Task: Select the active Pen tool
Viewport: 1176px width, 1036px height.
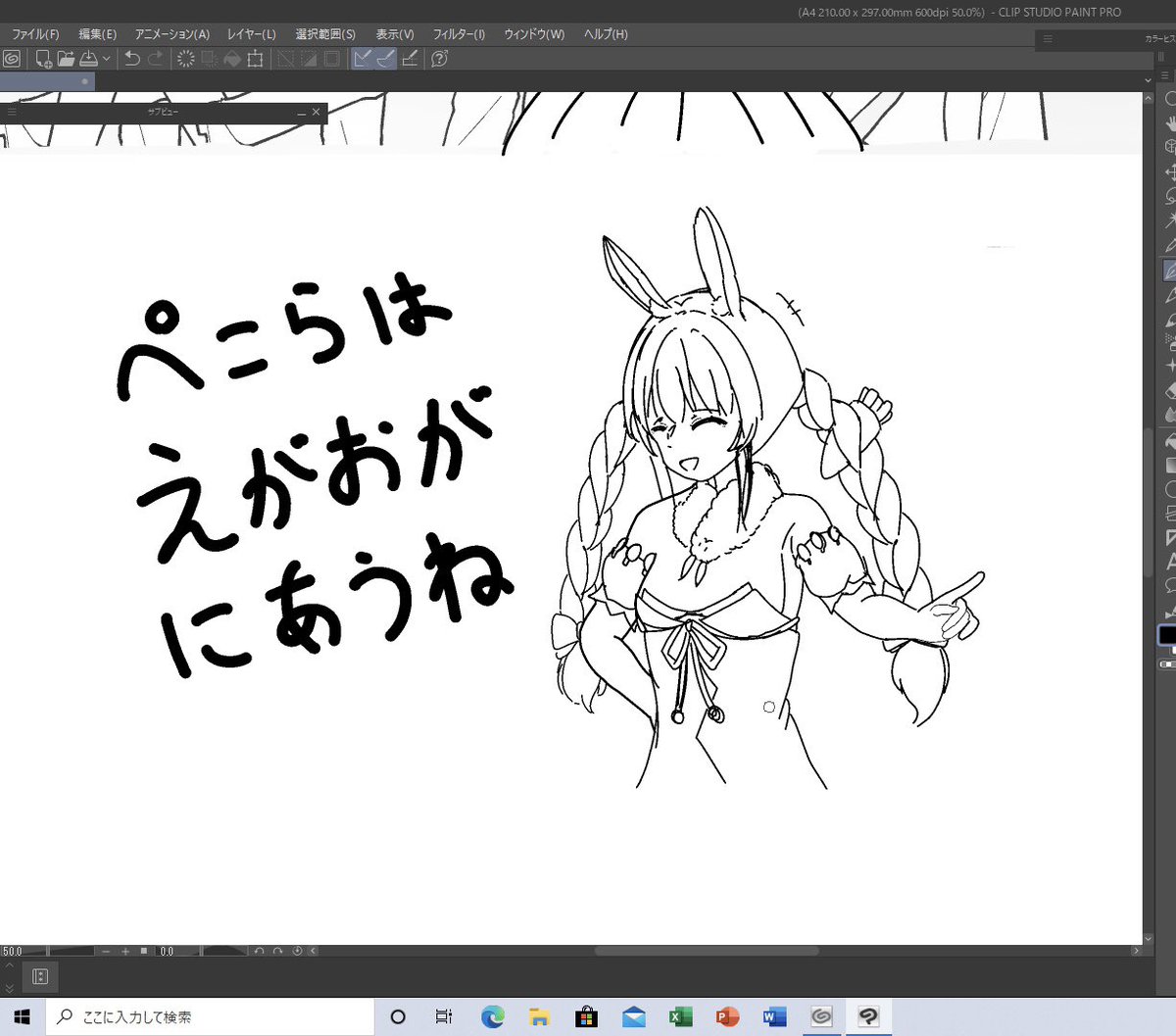Action: pyautogui.click(x=1170, y=271)
